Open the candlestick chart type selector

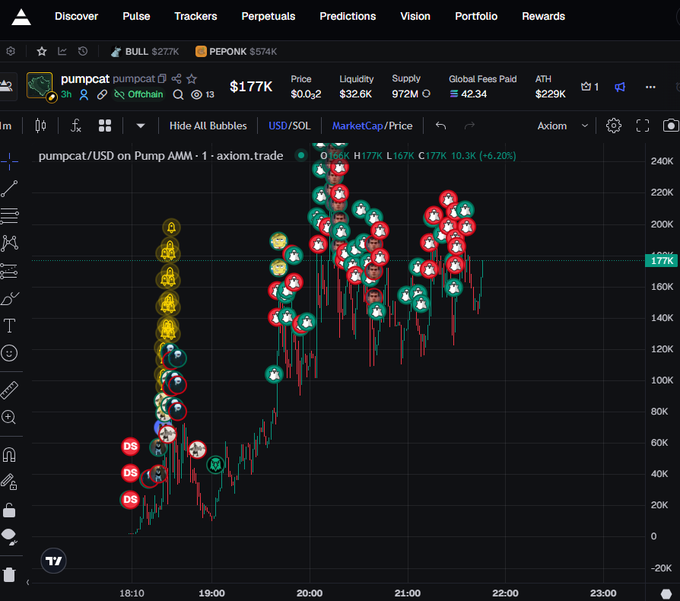click(x=40, y=126)
